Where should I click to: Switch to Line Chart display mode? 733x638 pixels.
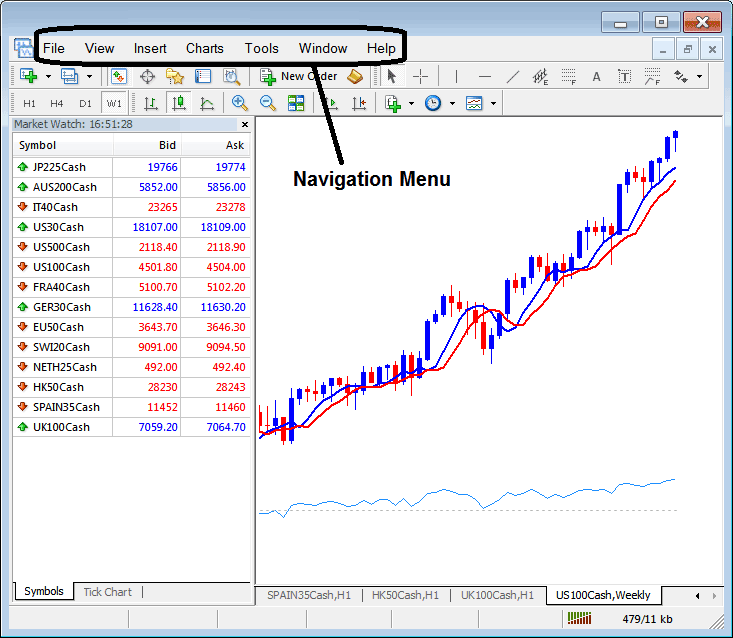207,103
